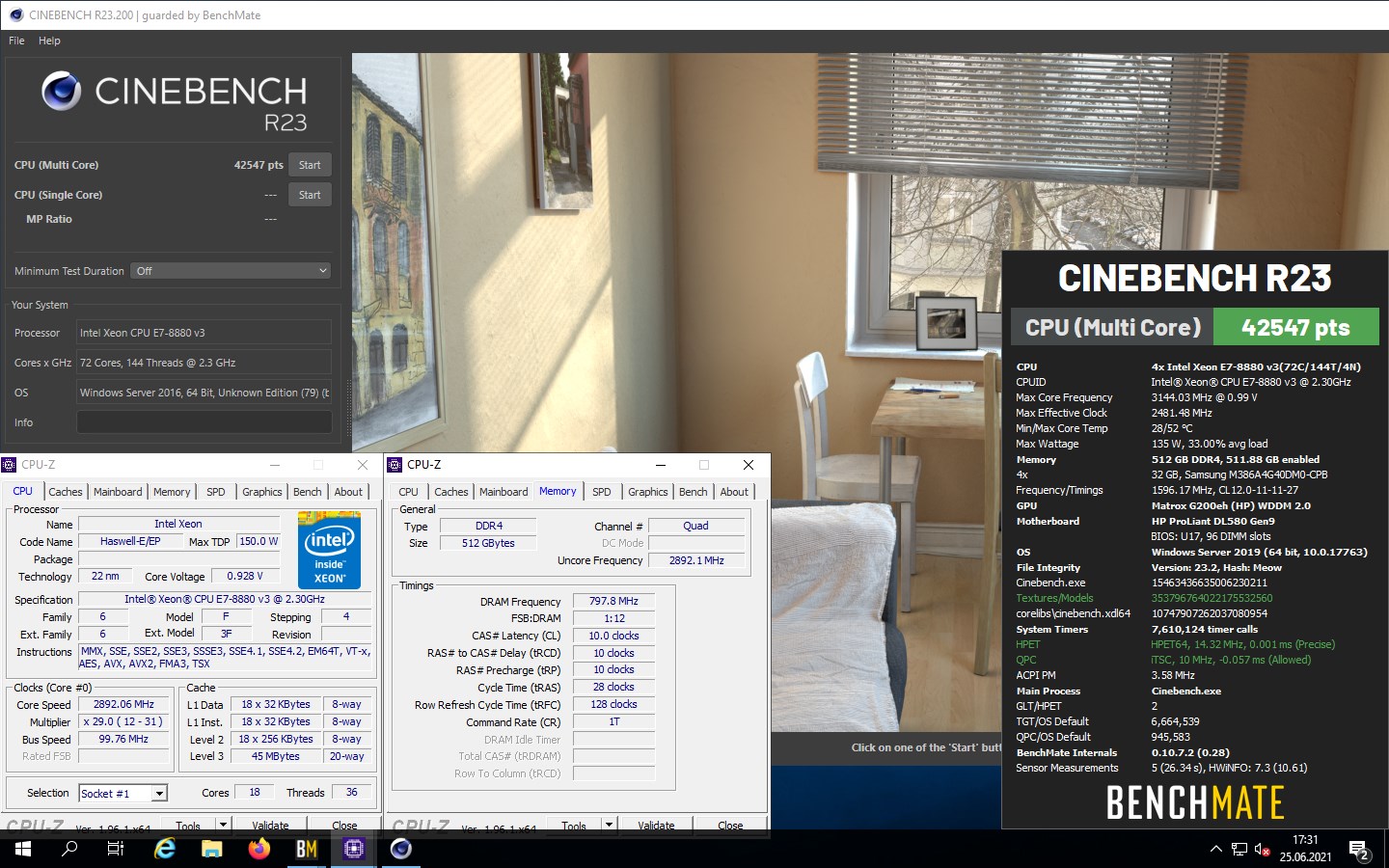Expand Tools arrow in left CPU-Z
The width and height of the screenshot is (1389, 868).
tap(223, 826)
